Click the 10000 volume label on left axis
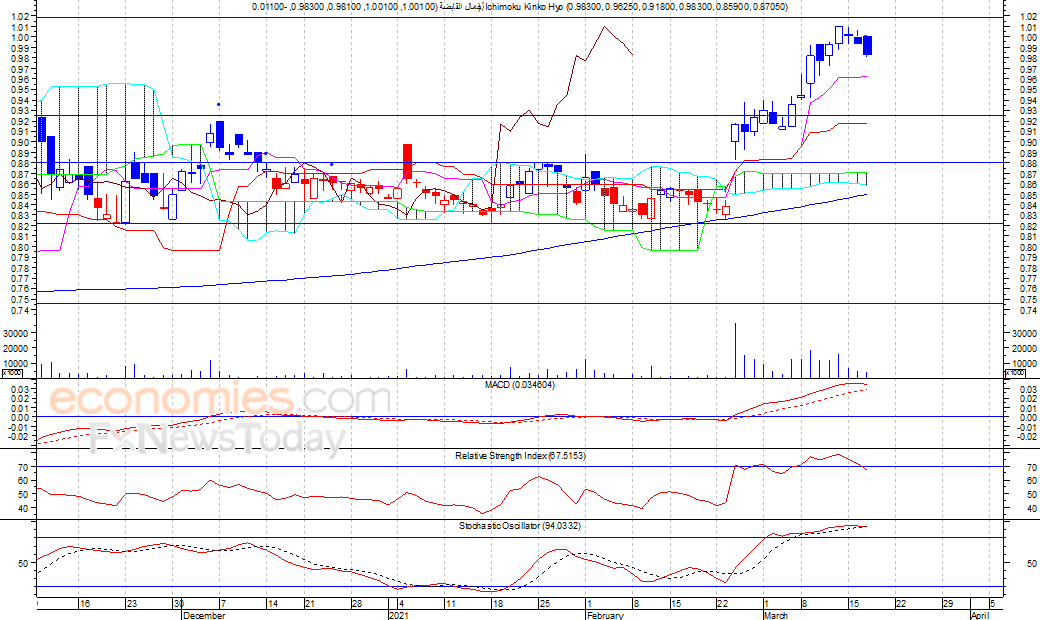The image size is (1040, 620). pos(16,364)
